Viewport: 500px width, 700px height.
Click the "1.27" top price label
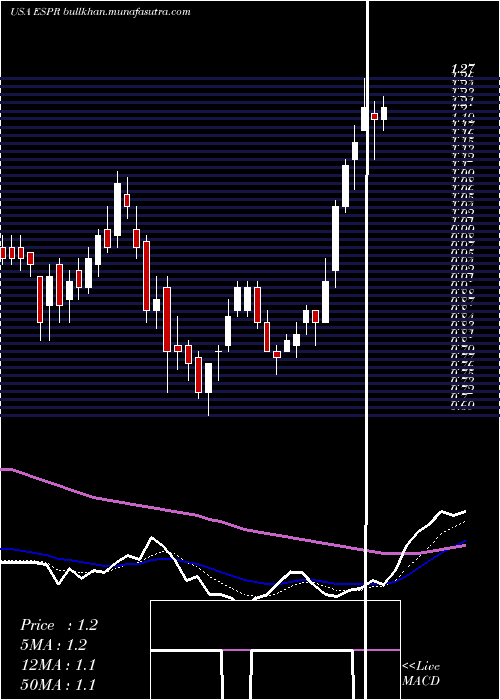[463, 69]
